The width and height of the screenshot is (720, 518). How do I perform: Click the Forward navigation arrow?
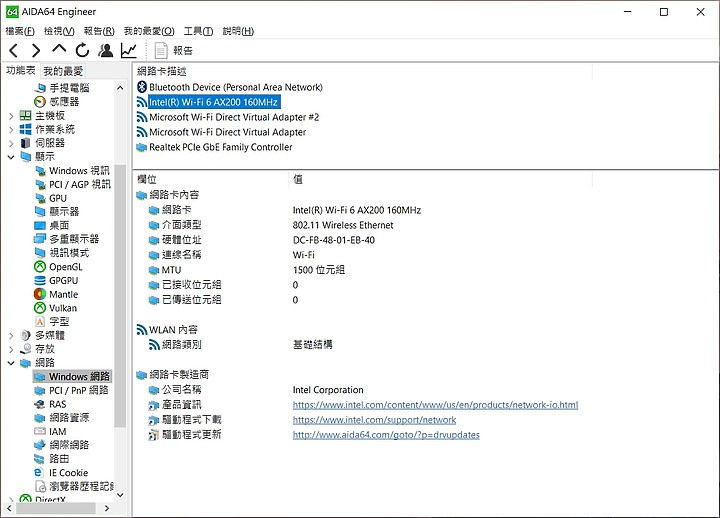pos(36,51)
